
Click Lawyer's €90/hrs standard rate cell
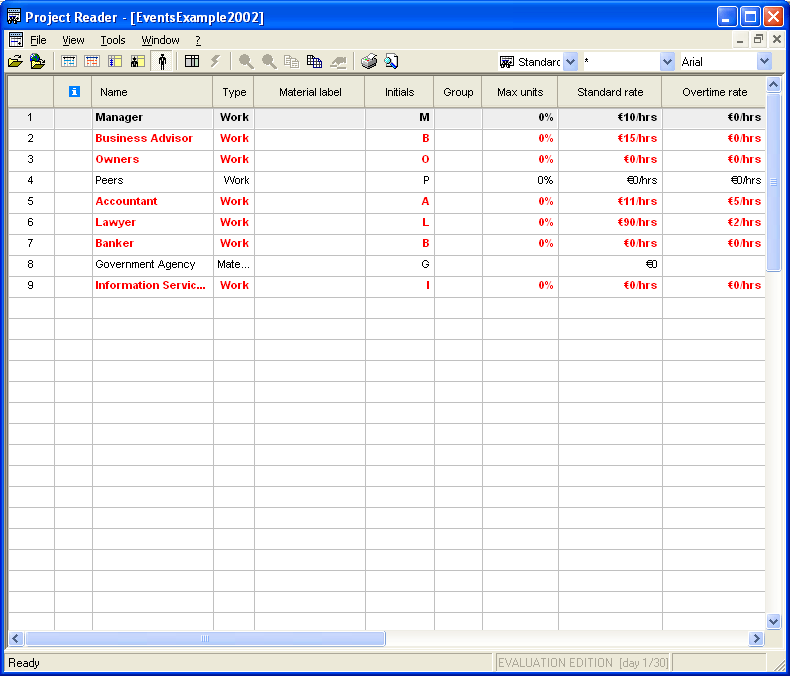tap(610, 223)
